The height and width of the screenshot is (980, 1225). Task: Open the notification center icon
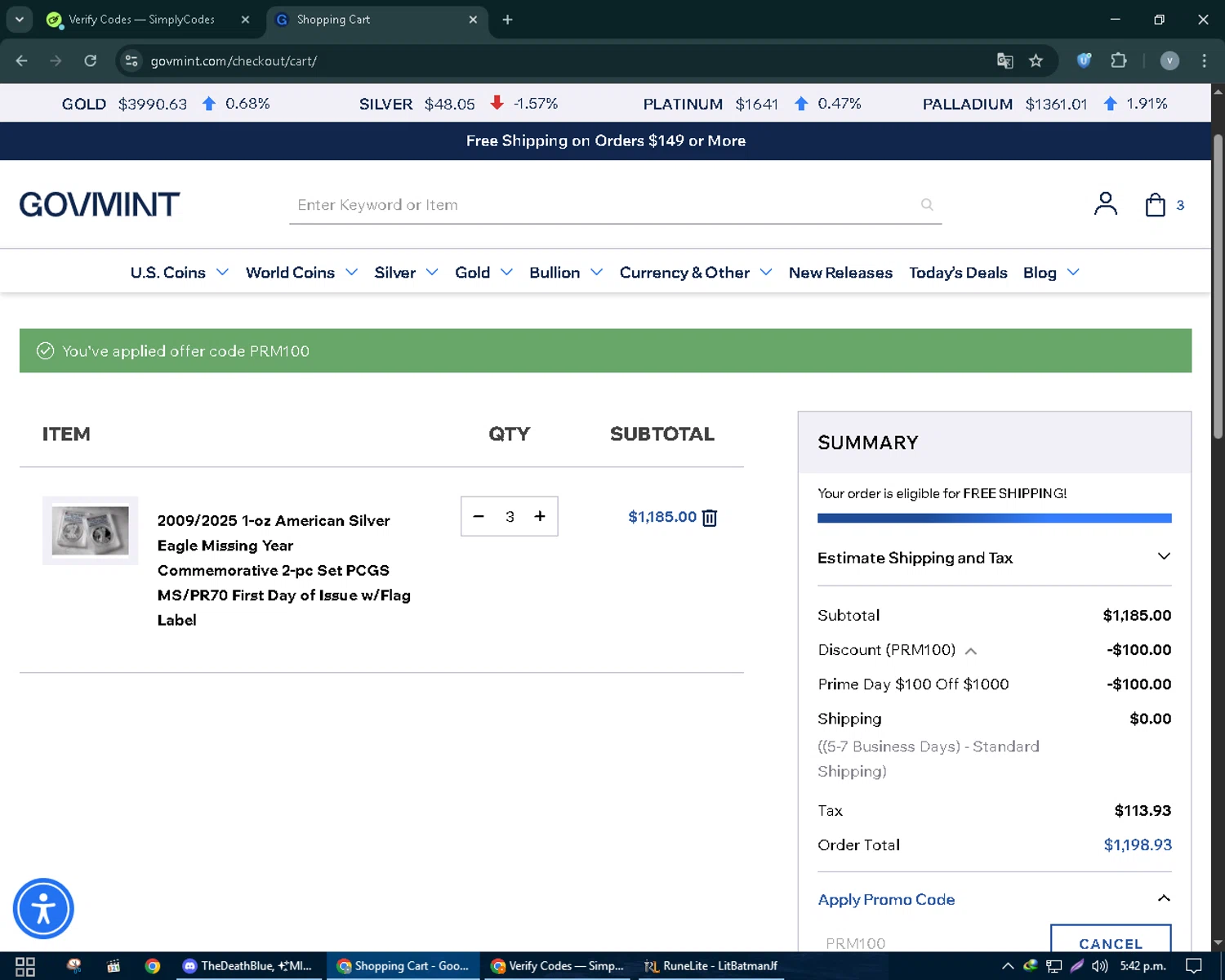[1193, 966]
